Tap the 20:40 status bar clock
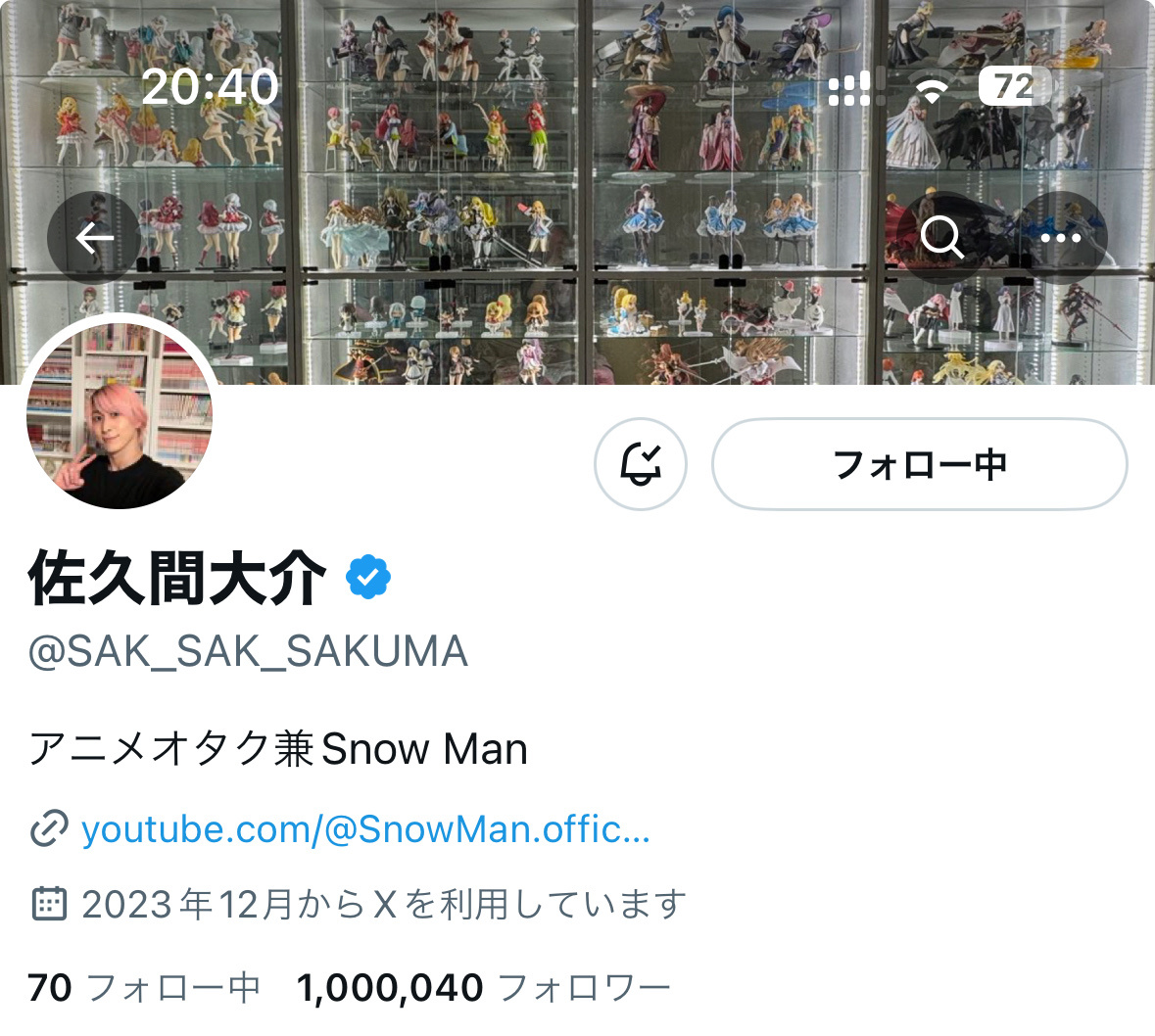Image resolution: width=1155 pixels, height=1036 pixels. tap(210, 87)
